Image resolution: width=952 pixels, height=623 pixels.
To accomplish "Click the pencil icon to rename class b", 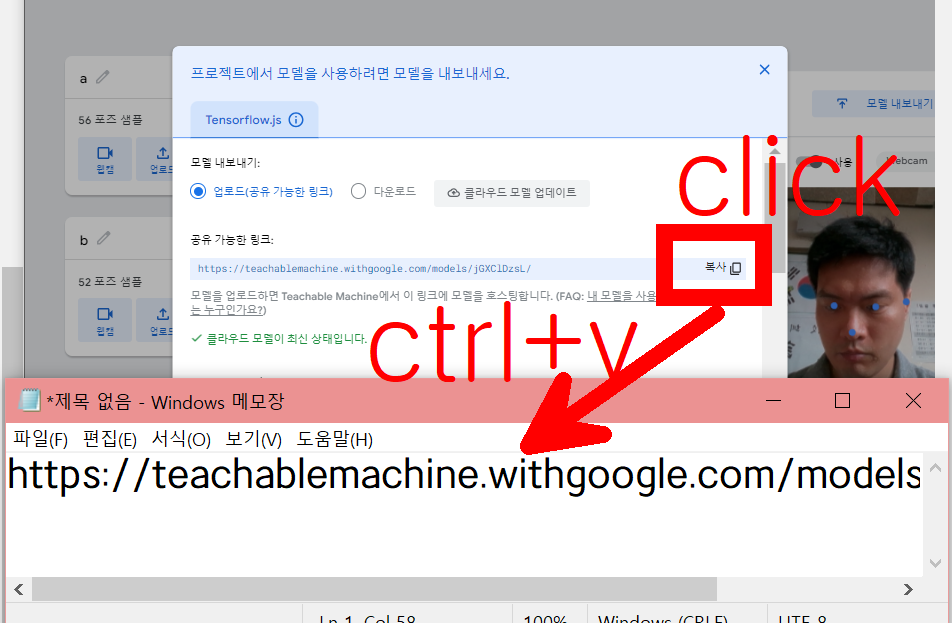I will coord(104,239).
